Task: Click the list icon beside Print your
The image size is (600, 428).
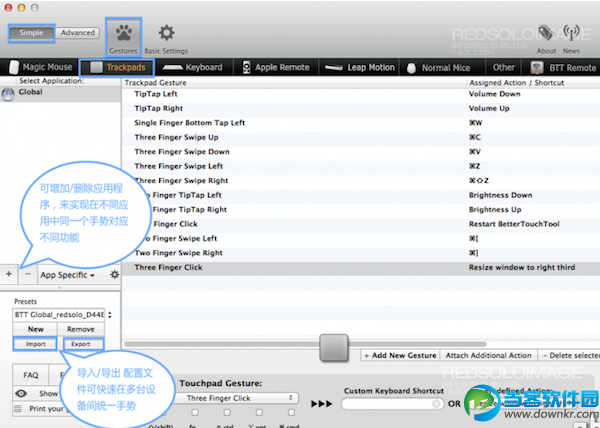Action: 18,408
